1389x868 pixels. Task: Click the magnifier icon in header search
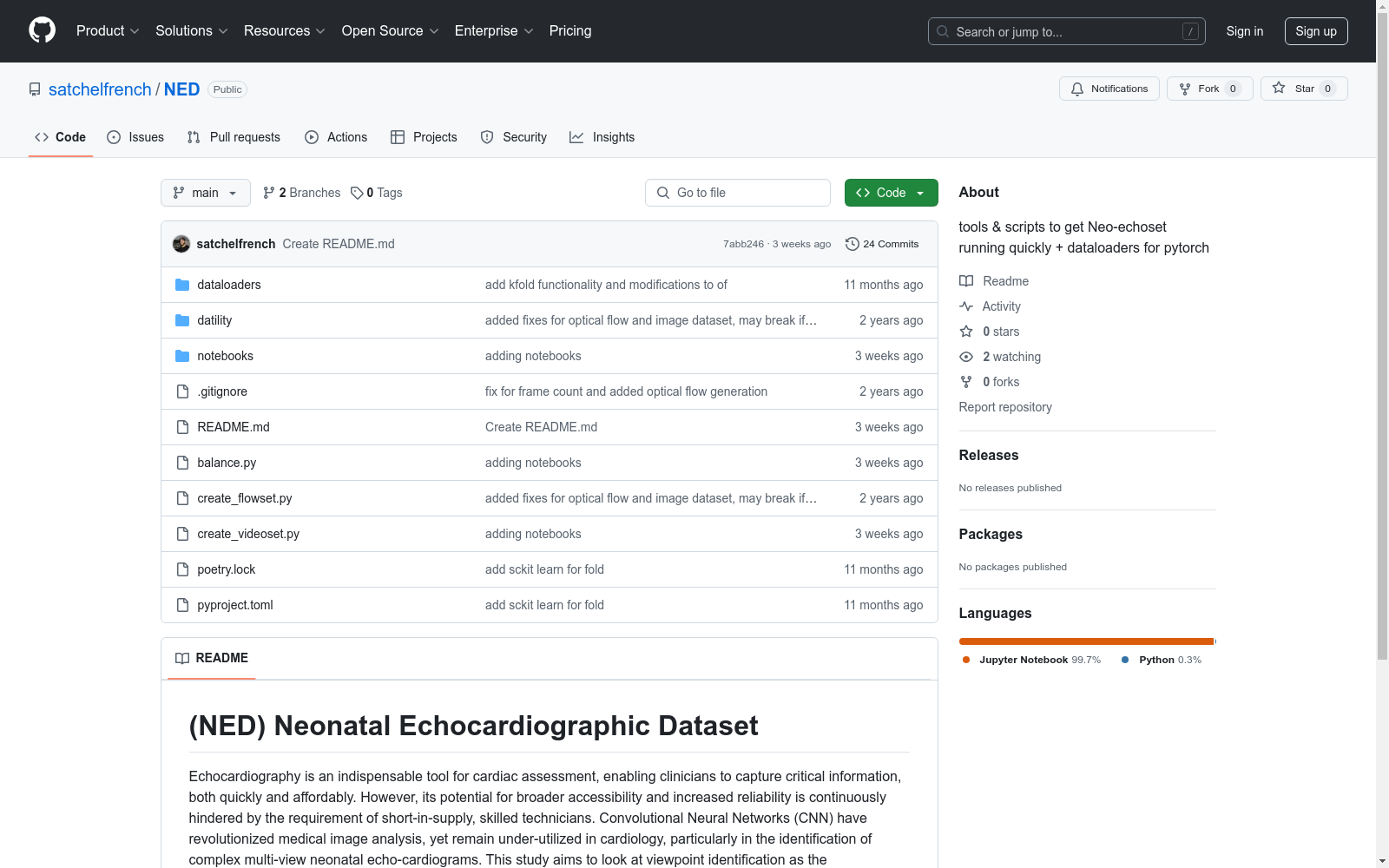(x=943, y=31)
